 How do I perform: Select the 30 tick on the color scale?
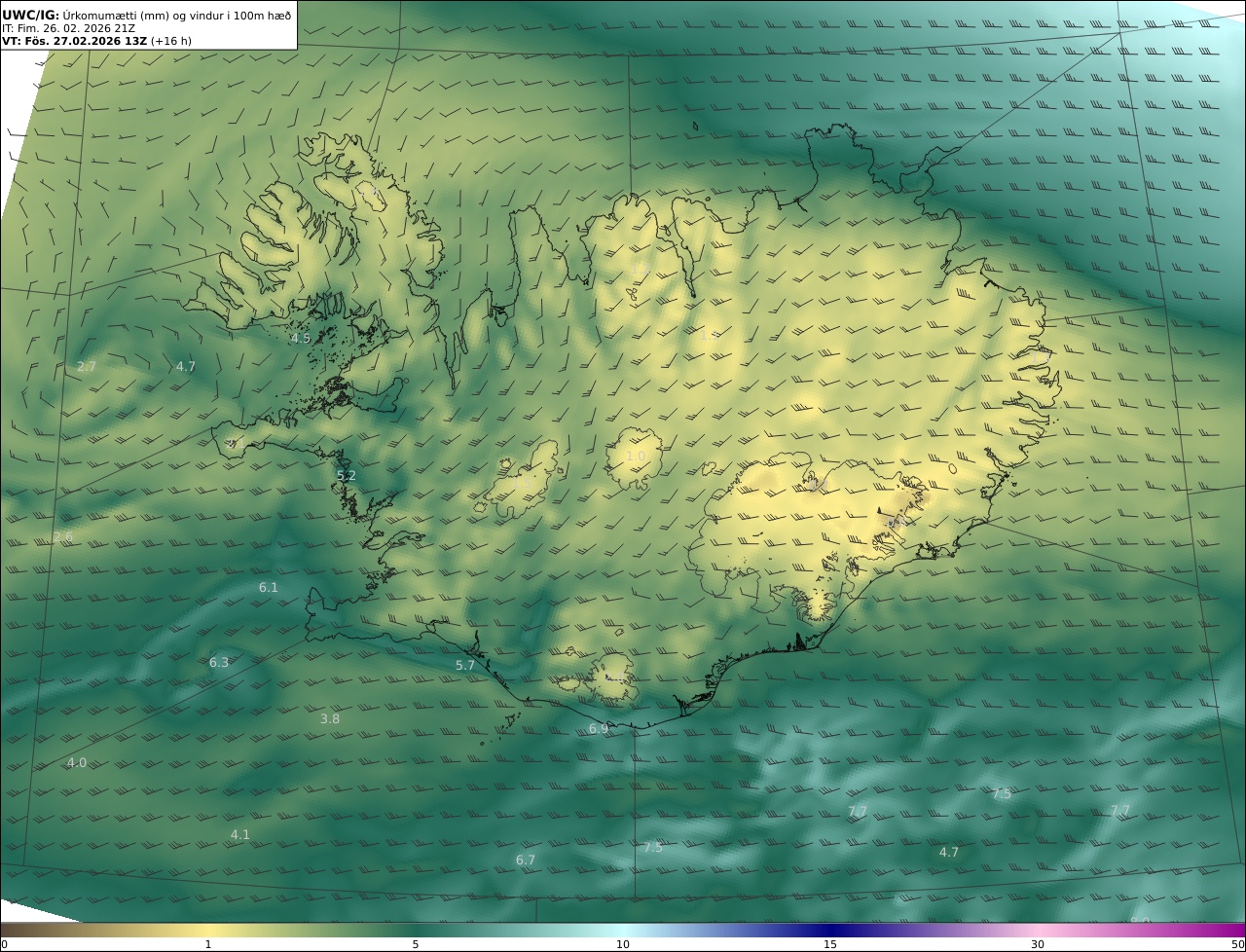point(1038,944)
